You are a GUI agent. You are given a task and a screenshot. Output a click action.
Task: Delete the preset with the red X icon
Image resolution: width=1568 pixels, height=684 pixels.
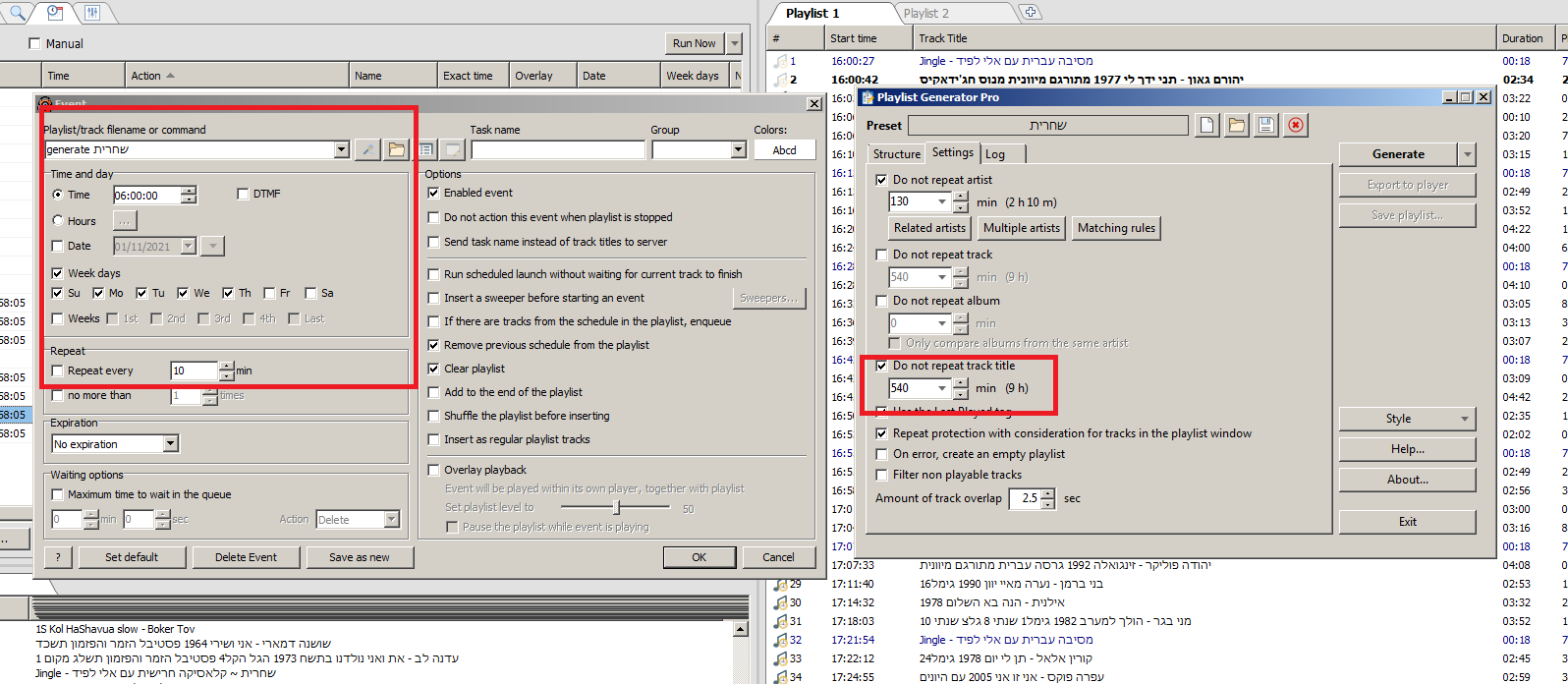[x=1296, y=125]
